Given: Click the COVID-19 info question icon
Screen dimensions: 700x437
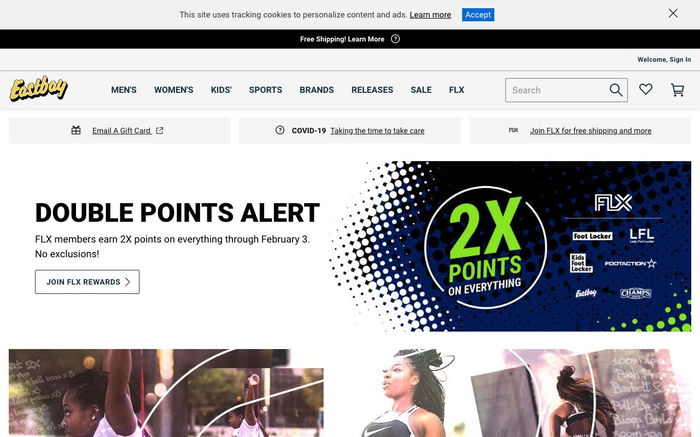Looking at the screenshot, I should pos(280,130).
